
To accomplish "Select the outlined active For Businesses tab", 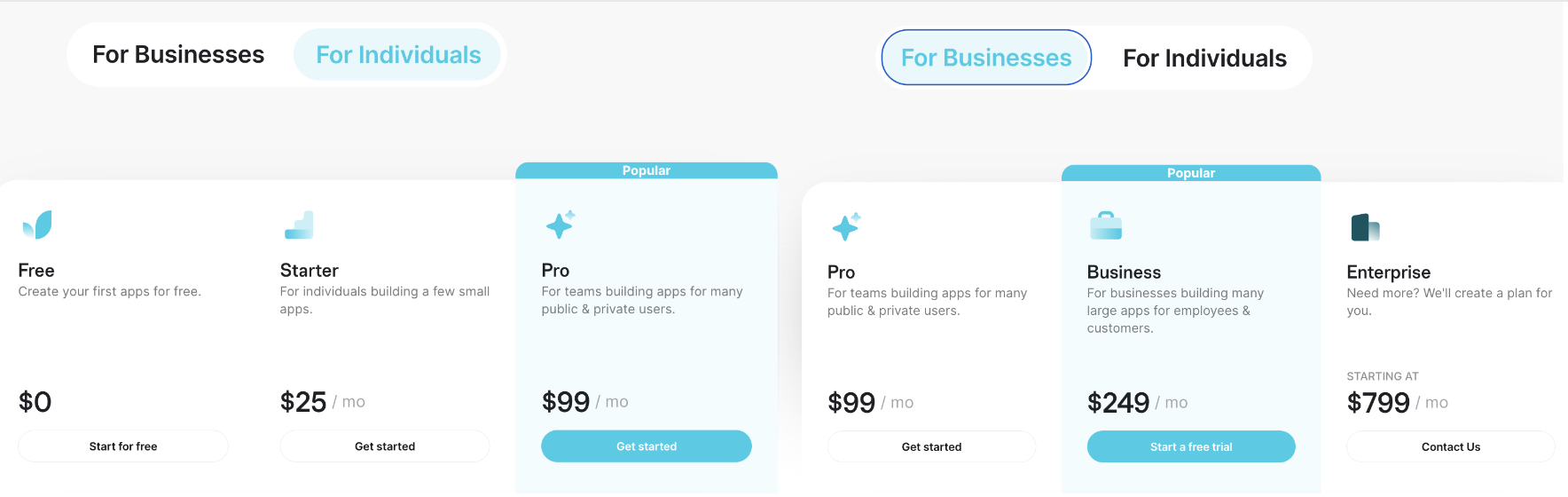I will 986,58.
